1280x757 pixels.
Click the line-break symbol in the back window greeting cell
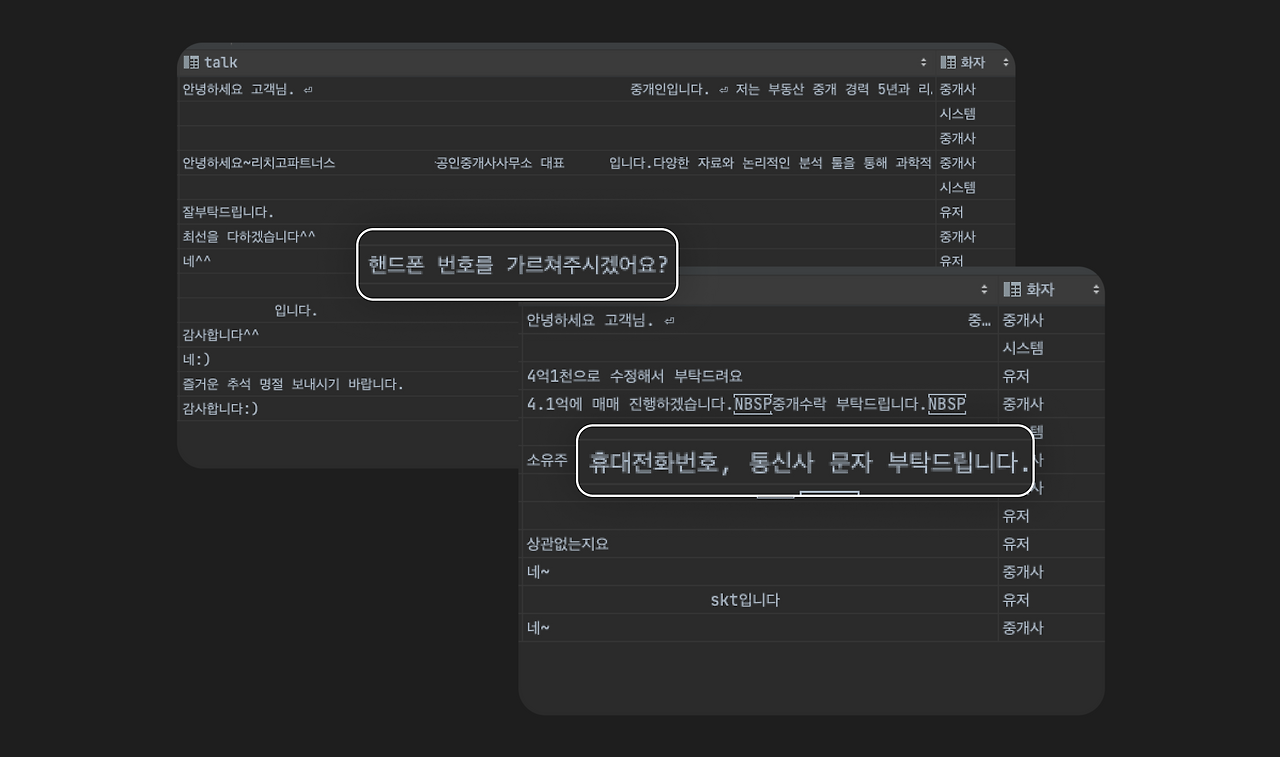click(668, 320)
